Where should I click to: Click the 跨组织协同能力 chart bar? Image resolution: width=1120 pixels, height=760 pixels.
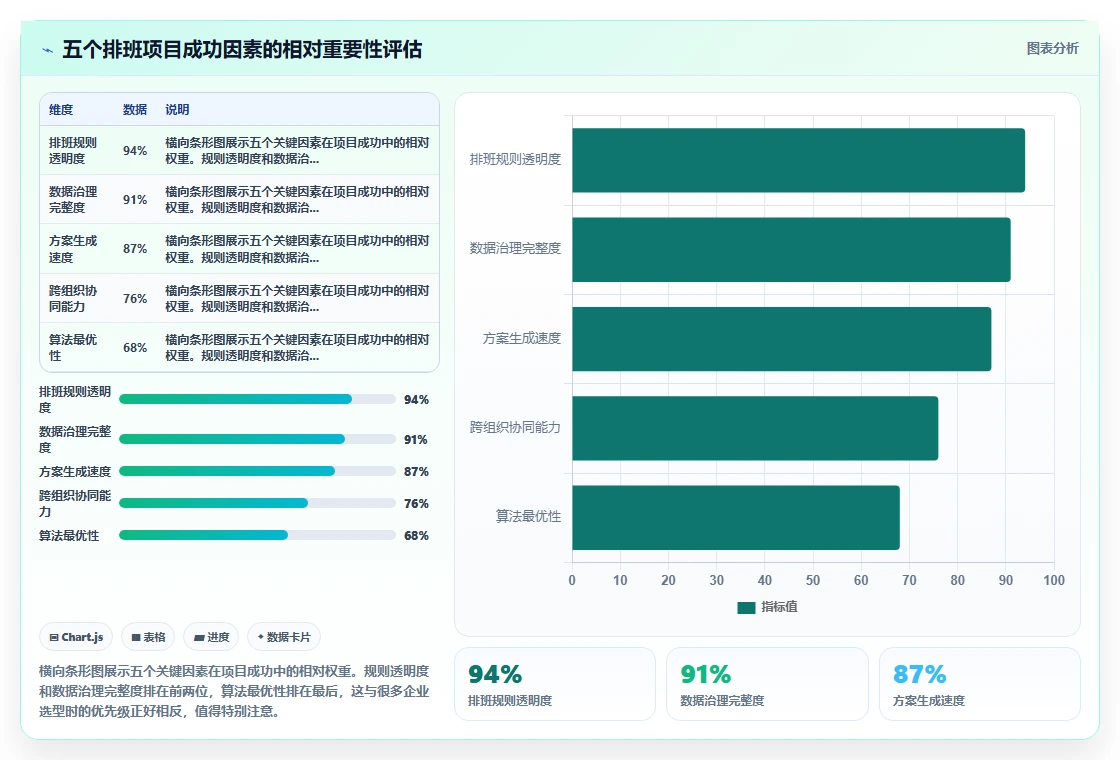tap(755, 428)
